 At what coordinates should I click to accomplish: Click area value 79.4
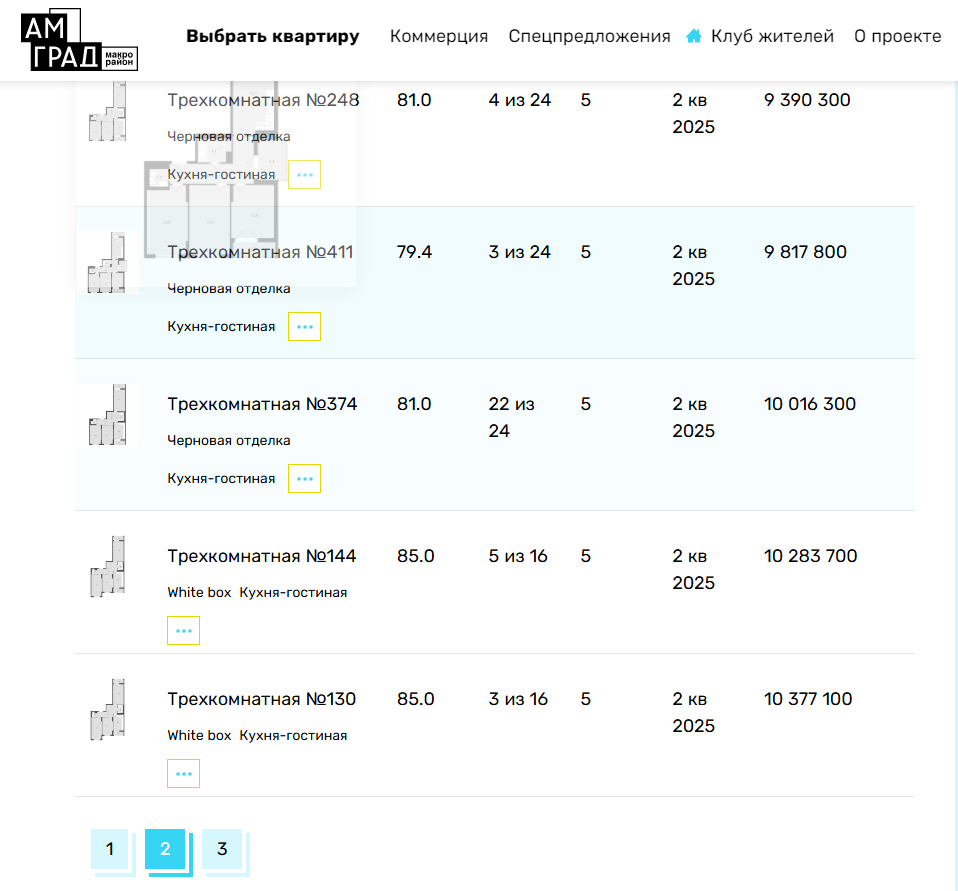coord(414,252)
